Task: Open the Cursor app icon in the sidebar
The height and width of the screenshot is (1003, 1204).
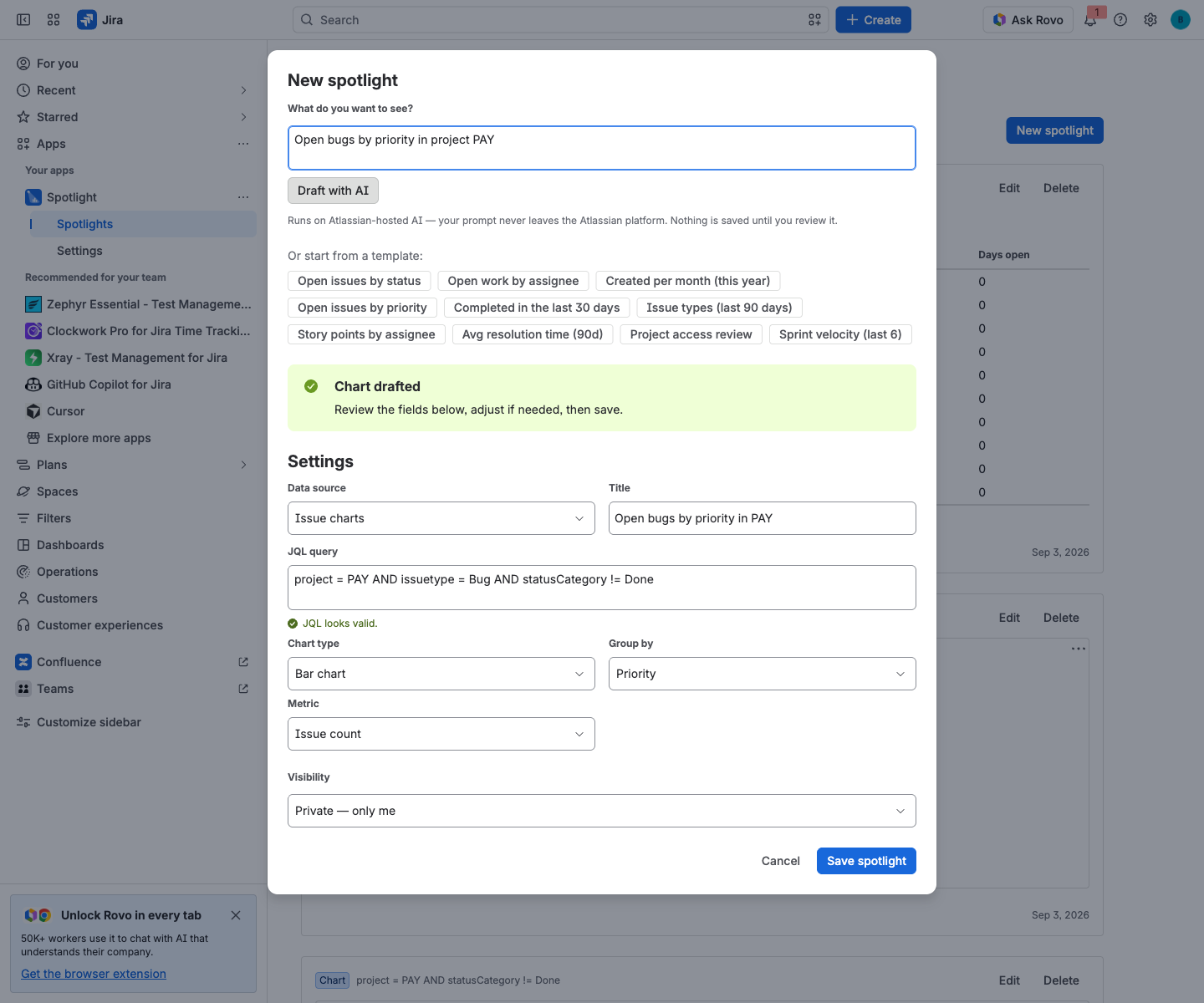Action: [x=33, y=411]
